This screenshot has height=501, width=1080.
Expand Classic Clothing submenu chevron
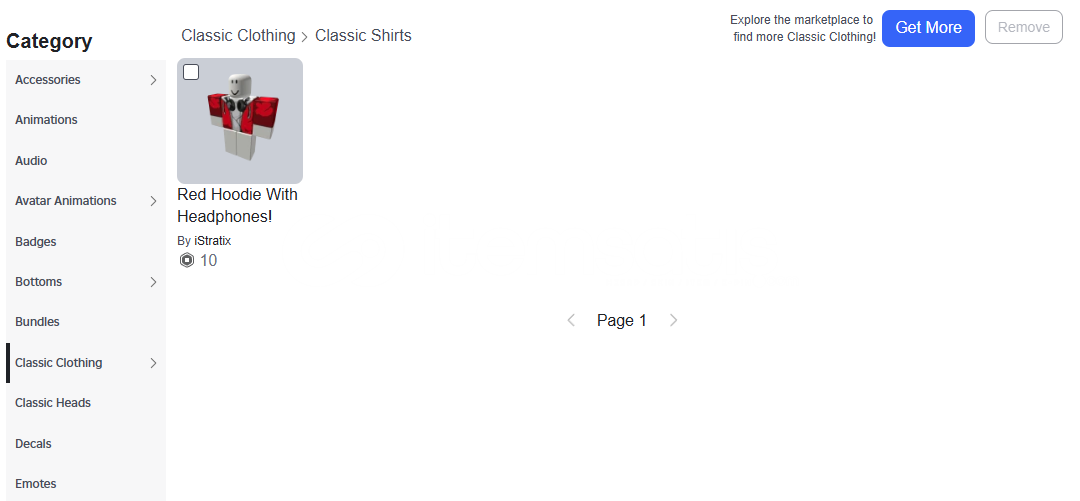point(153,363)
